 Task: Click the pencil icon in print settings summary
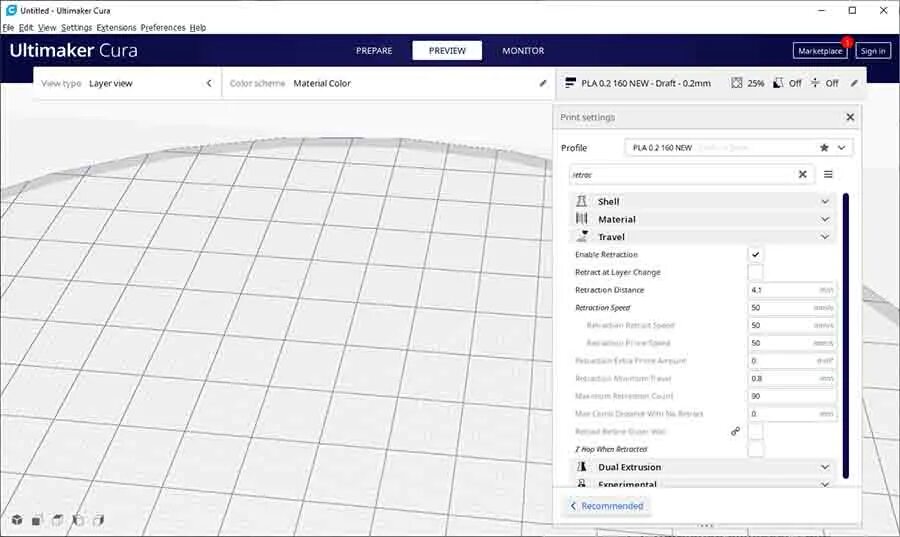(854, 83)
